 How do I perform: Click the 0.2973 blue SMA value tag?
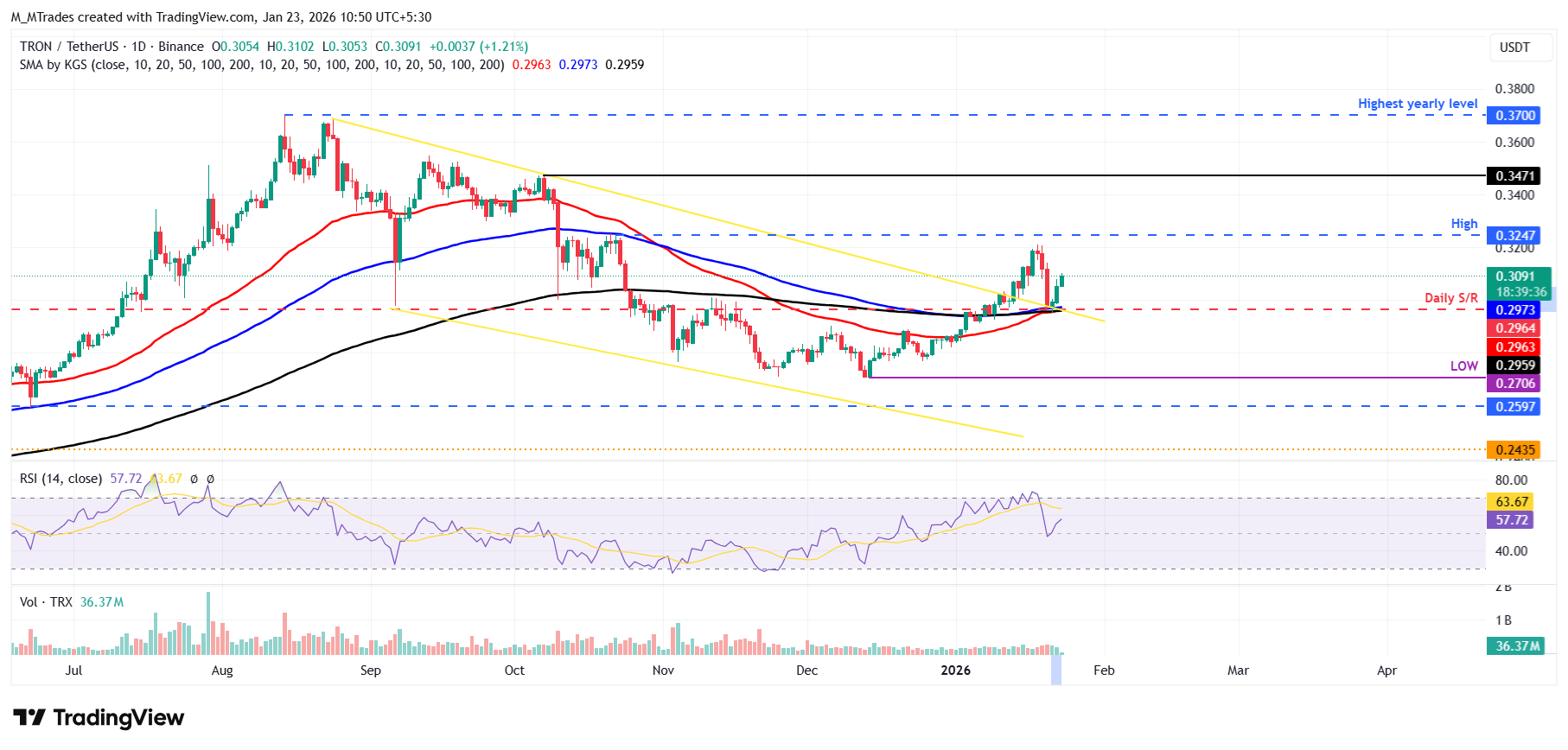tap(1513, 309)
